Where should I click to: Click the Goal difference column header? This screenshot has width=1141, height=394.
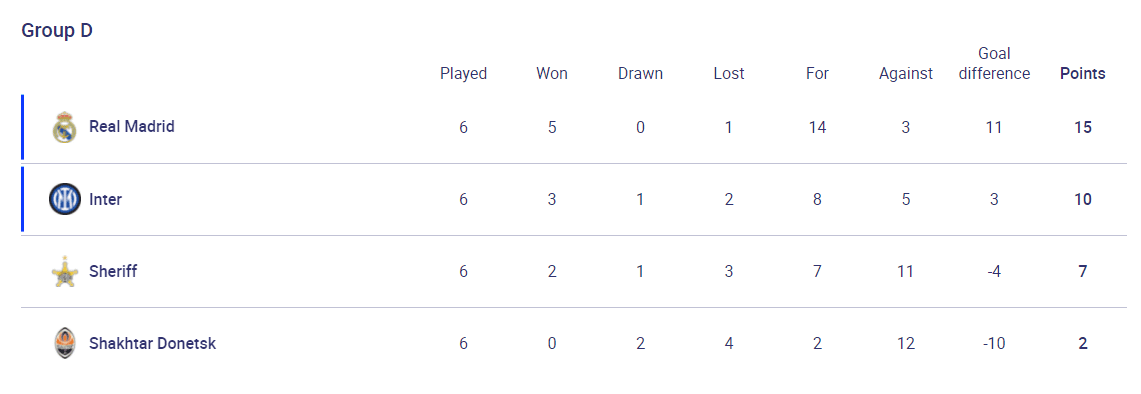pyautogui.click(x=994, y=64)
